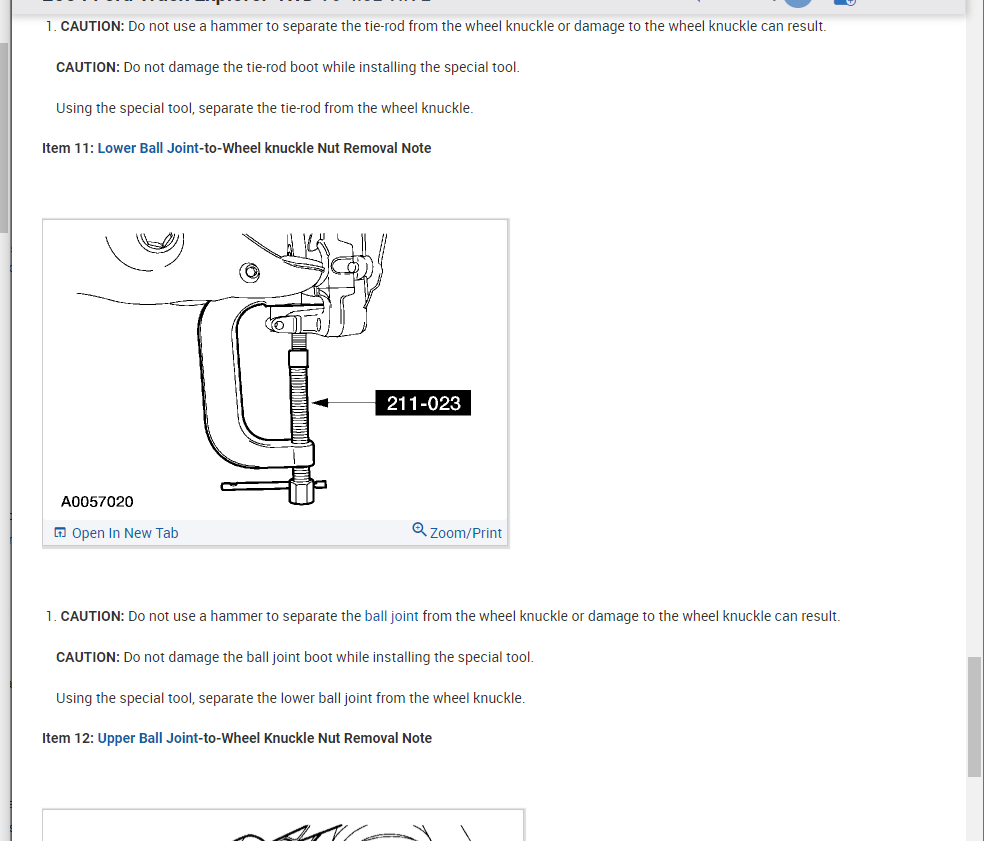This screenshot has width=984, height=841.
Task: Click the new-tab icon beside Open In New Tab
Action: 60,533
